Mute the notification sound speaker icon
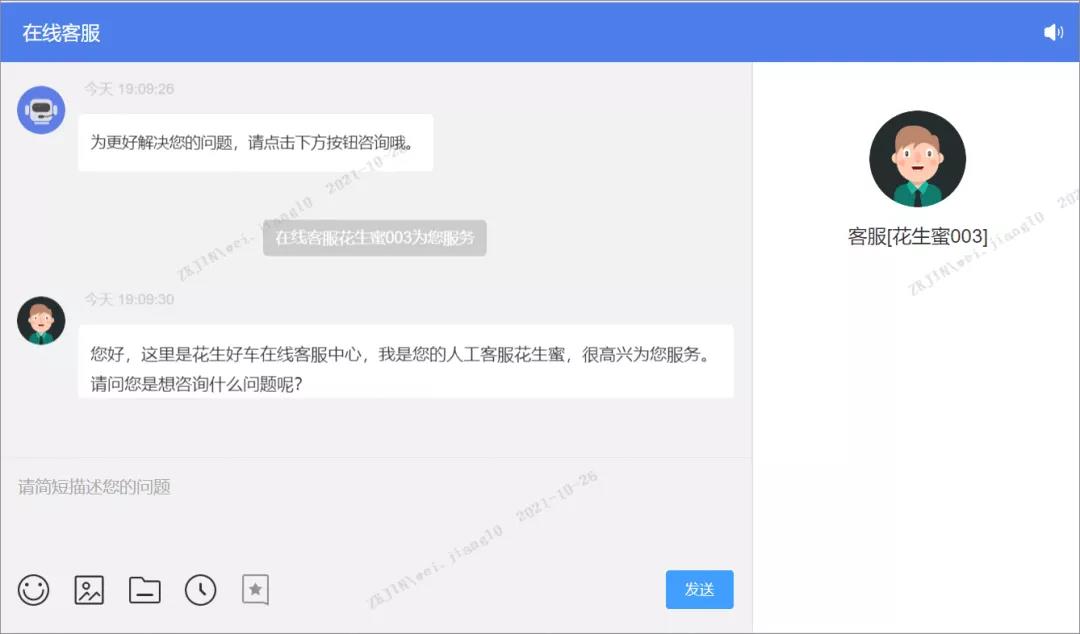Image resolution: width=1080 pixels, height=634 pixels. pyautogui.click(x=1053, y=33)
